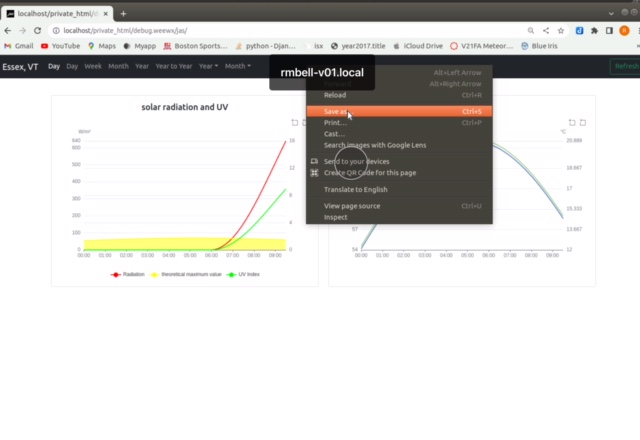
Task: Select Inspect from the context menu
Action: (335, 217)
